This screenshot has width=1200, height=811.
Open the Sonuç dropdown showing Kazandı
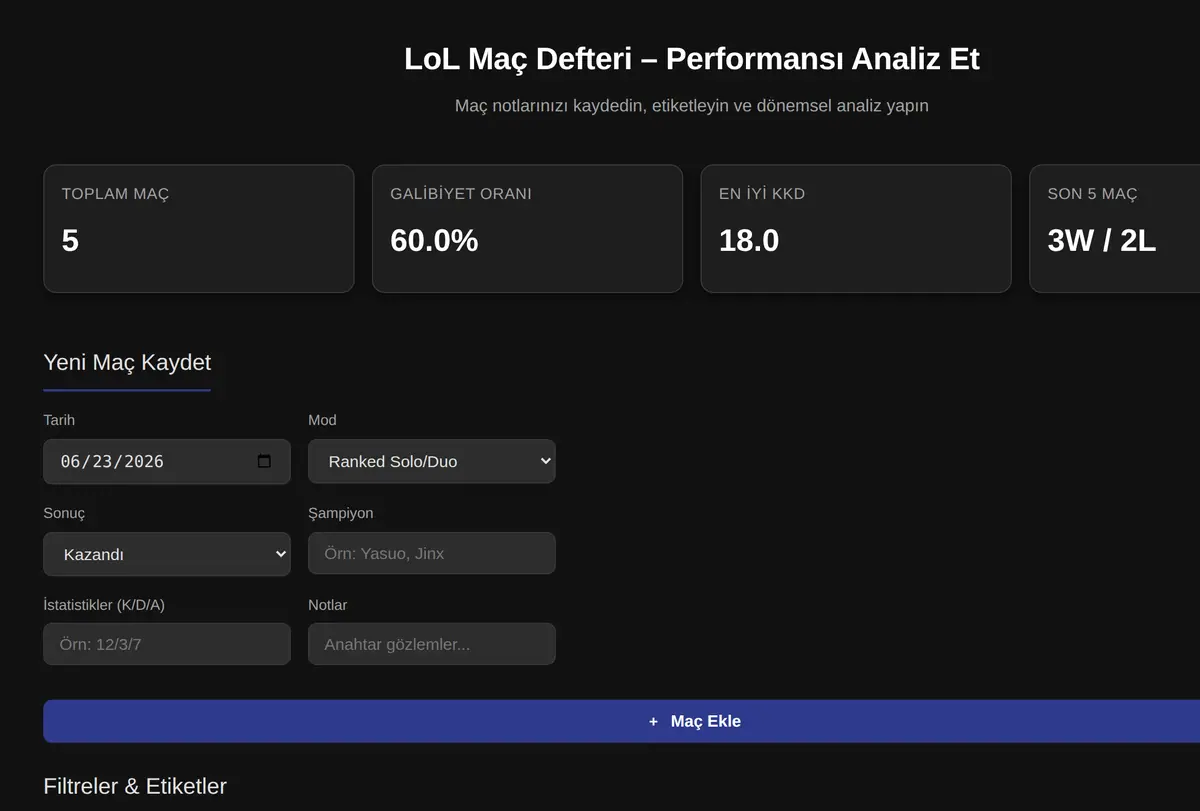(x=167, y=554)
